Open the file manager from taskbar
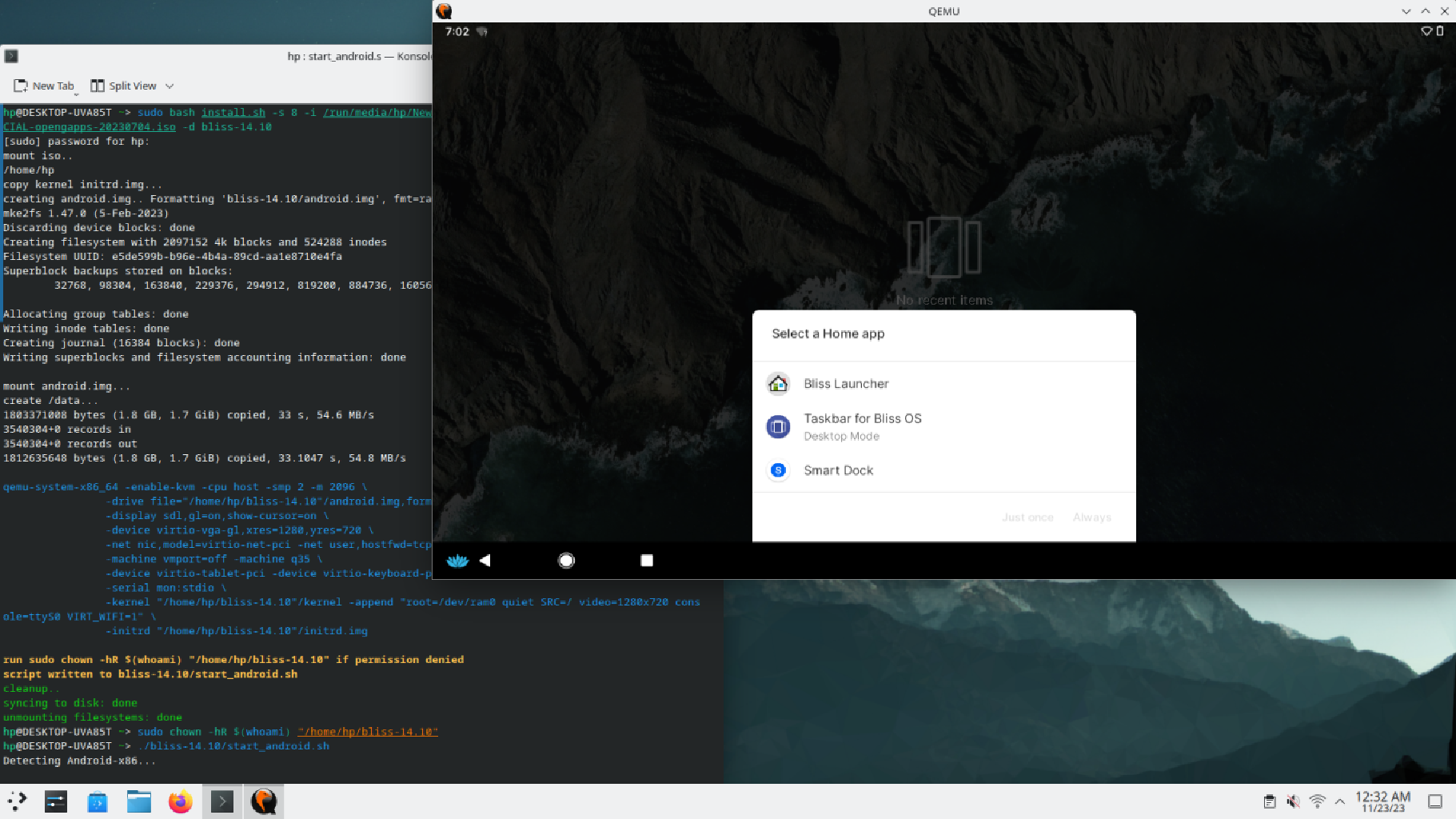The height and width of the screenshot is (819, 1456). 139,801
